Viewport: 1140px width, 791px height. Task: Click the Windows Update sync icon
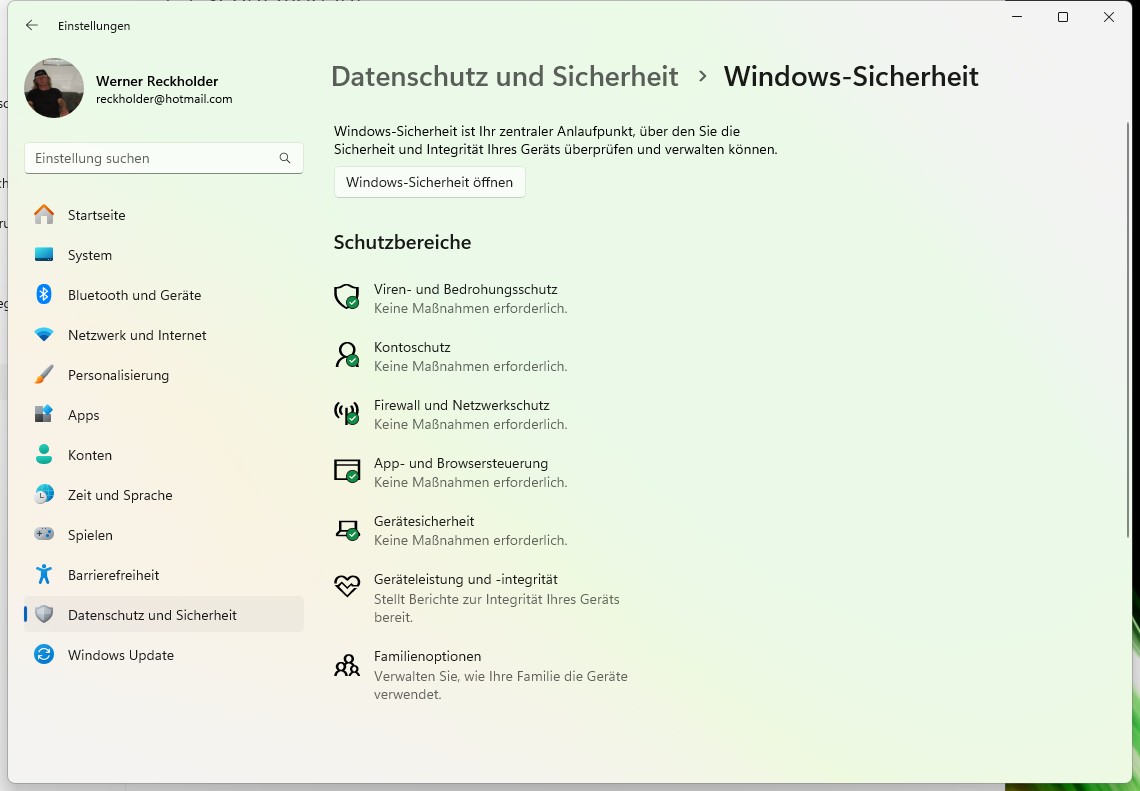[x=44, y=654]
